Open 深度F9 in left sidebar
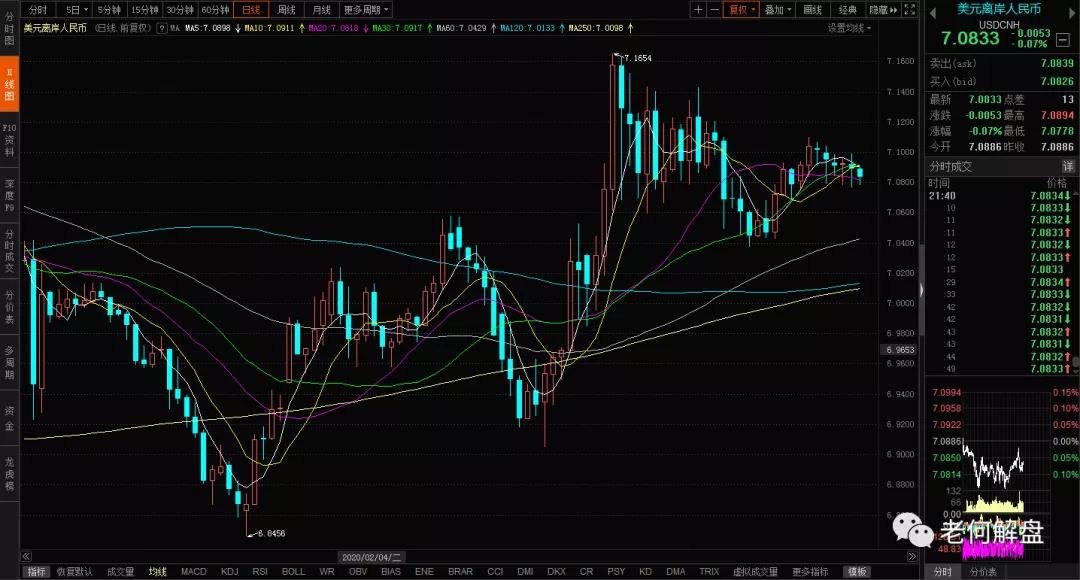Screen dimensions: 1080x580 tap(9, 196)
